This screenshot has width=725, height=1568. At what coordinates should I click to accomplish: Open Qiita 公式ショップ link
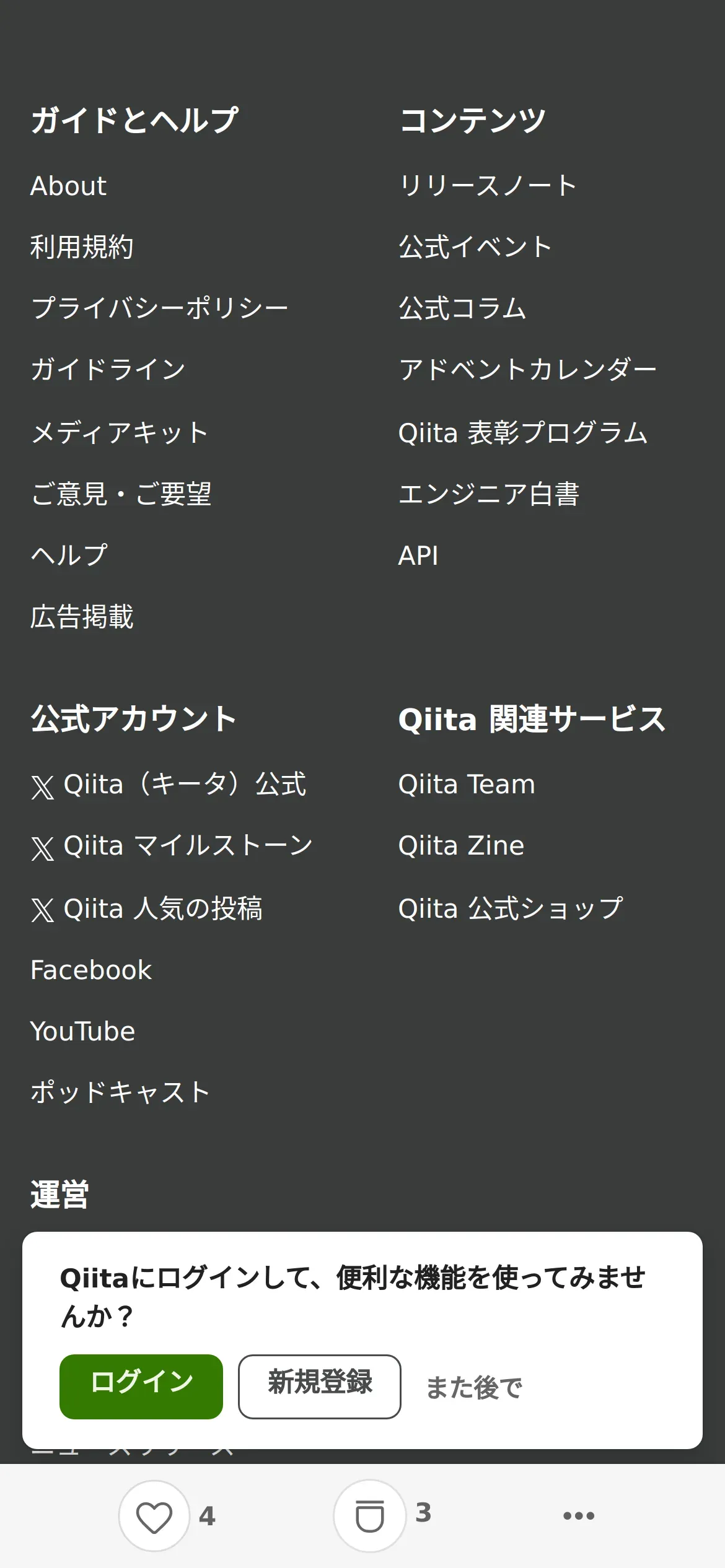(511, 908)
